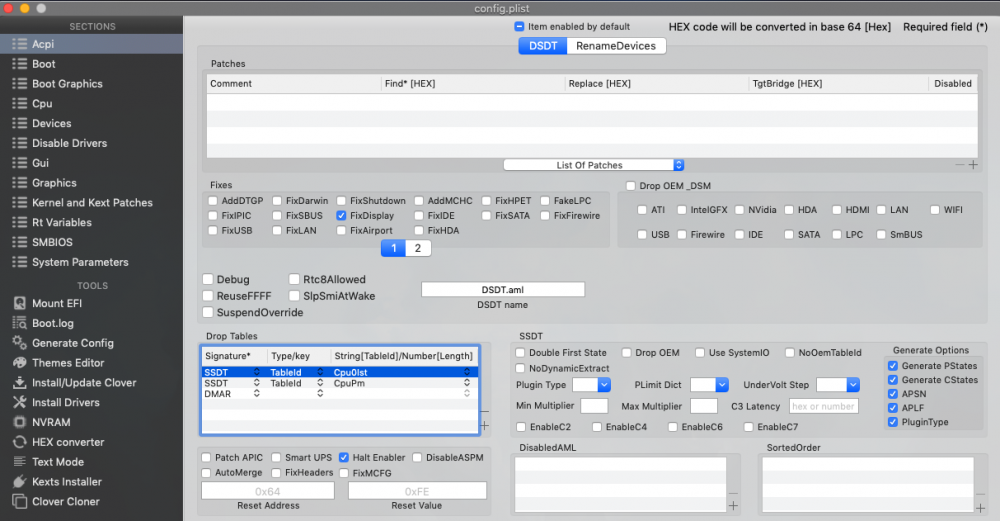Add a patch with the Patches plus icon

point(973,165)
